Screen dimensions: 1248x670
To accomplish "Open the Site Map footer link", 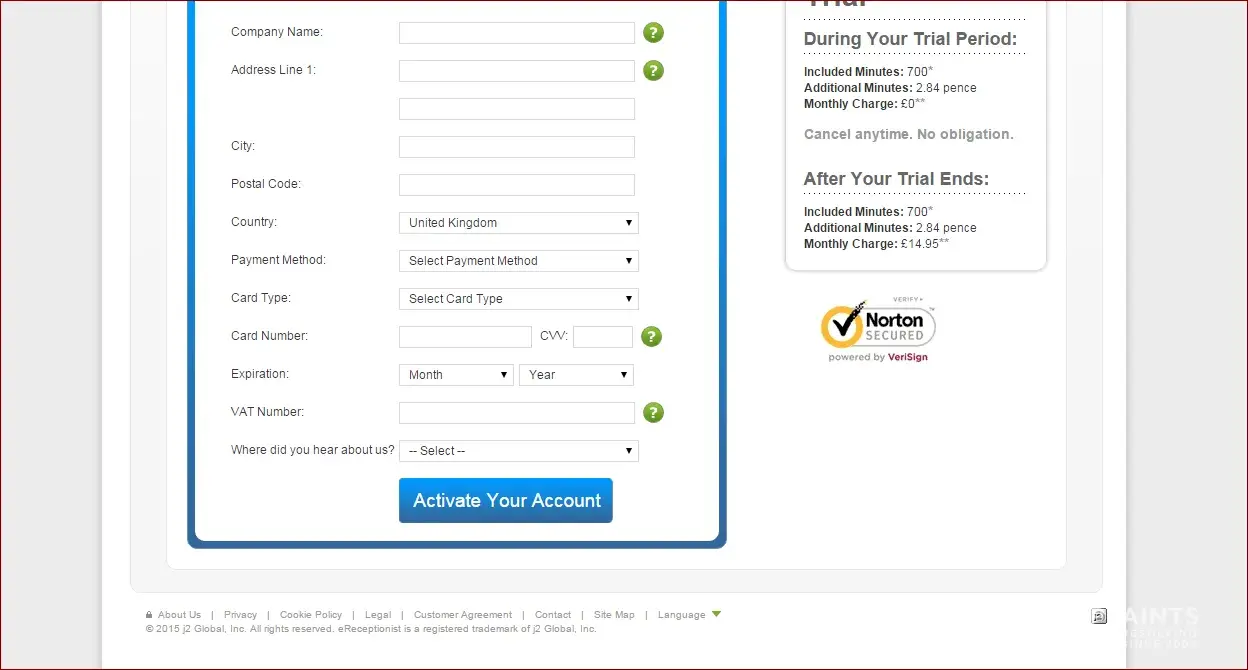I will click(614, 615).
